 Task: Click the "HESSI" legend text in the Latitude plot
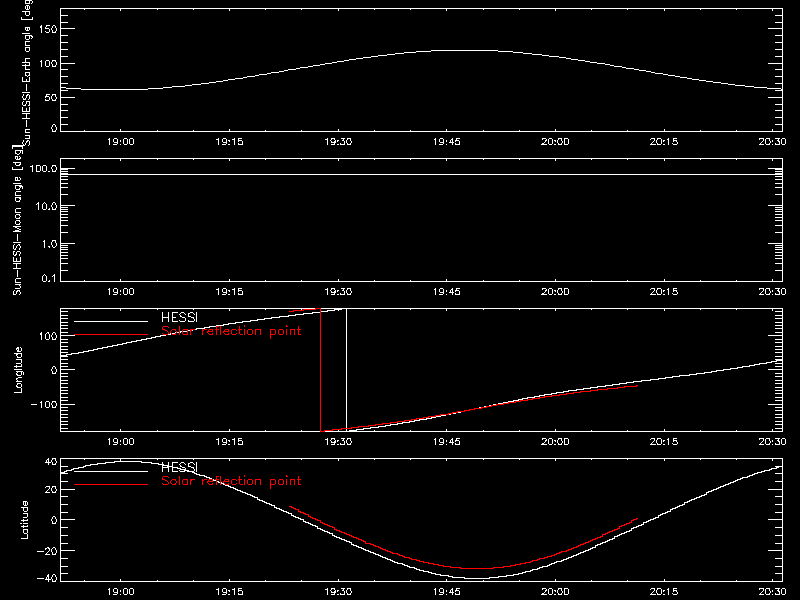tap(179, 467)
